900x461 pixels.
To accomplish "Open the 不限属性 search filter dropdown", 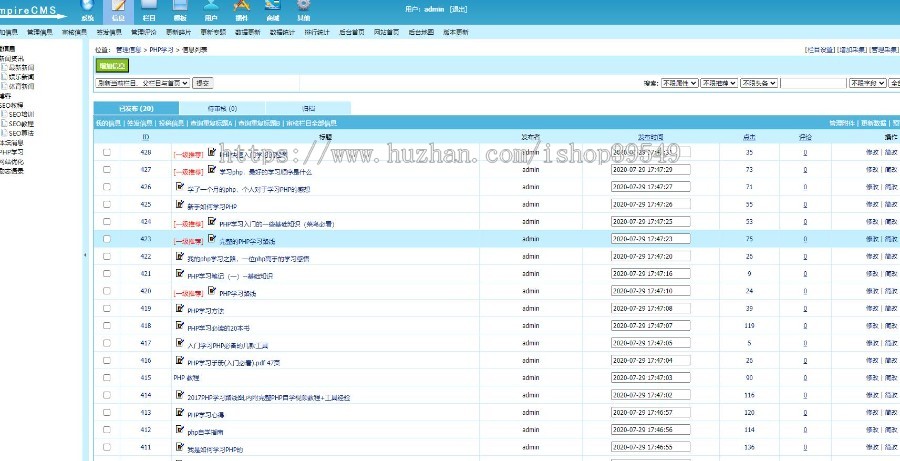I will point(680,83).
